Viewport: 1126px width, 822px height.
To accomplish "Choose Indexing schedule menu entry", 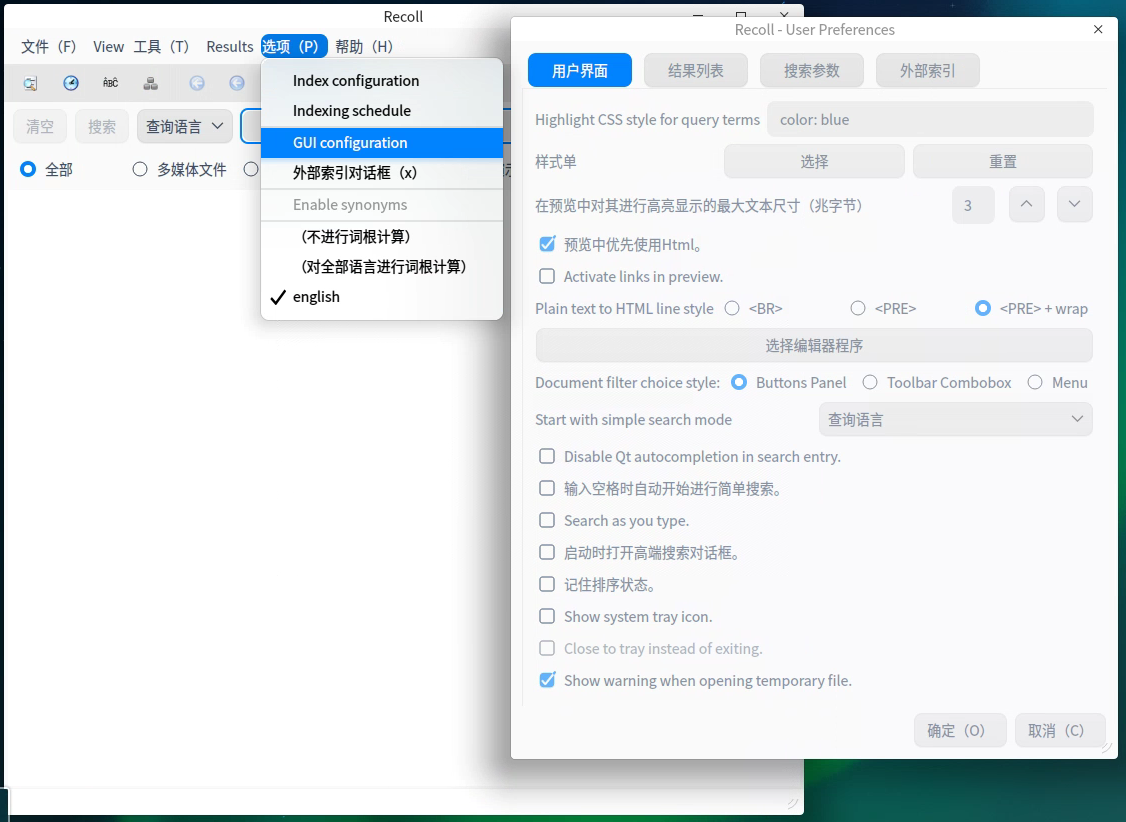I will 382,111.
